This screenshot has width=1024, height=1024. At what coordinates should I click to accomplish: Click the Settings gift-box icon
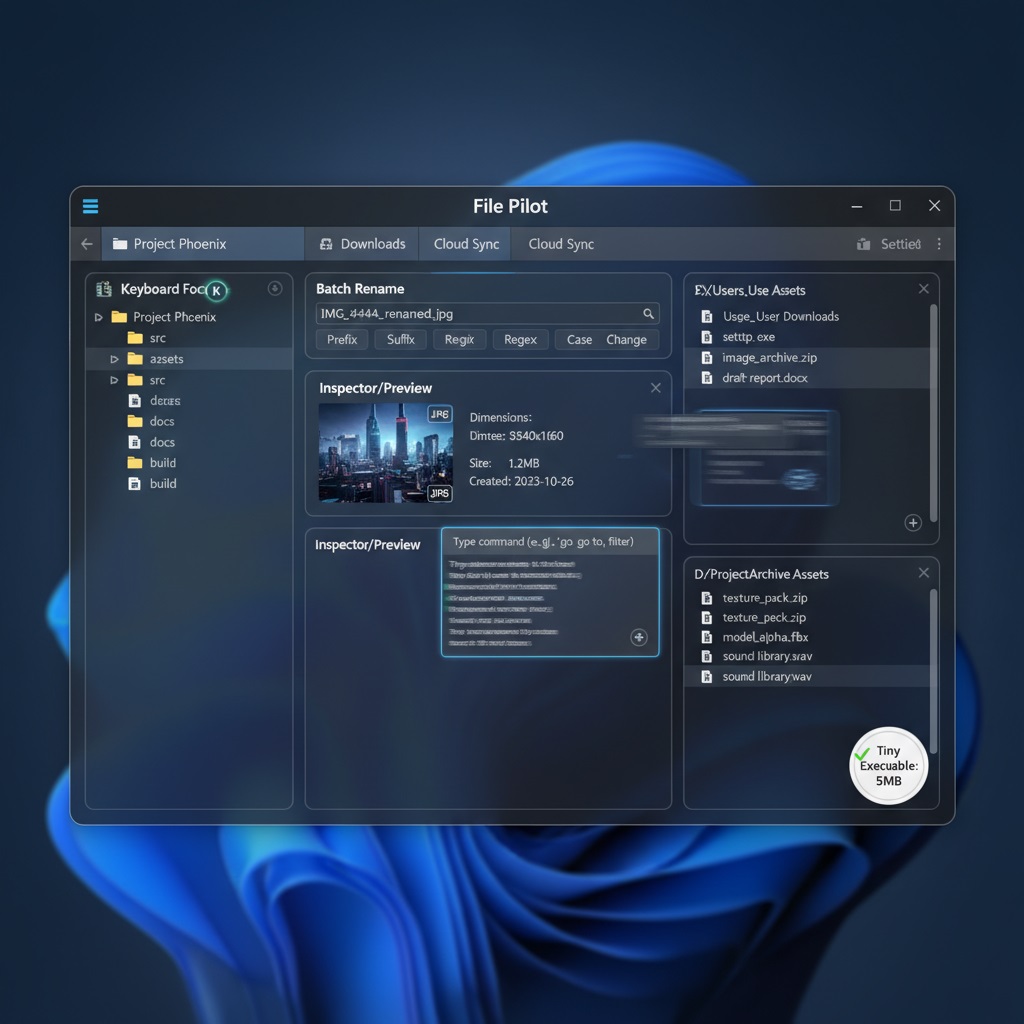tap(863, 244)
